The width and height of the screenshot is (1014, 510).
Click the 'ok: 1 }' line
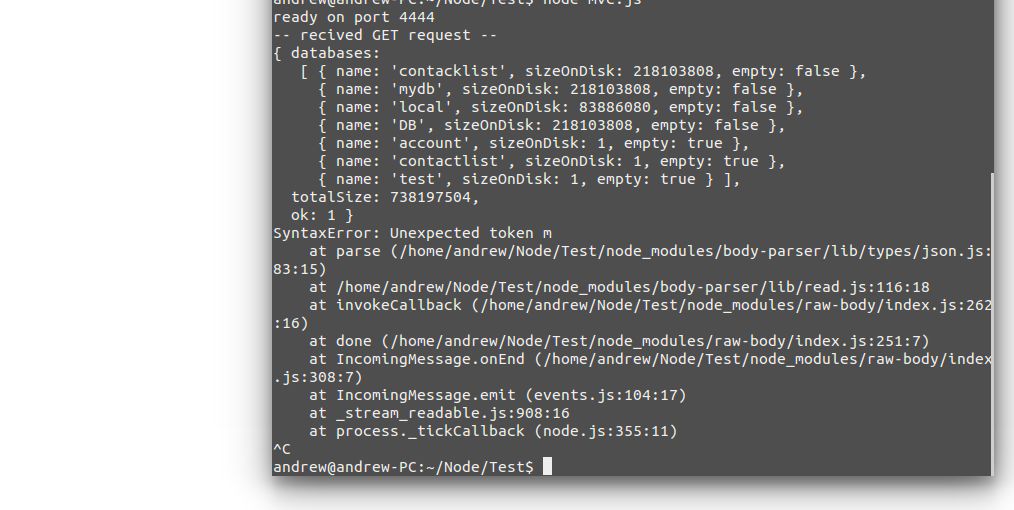(322, 215)
